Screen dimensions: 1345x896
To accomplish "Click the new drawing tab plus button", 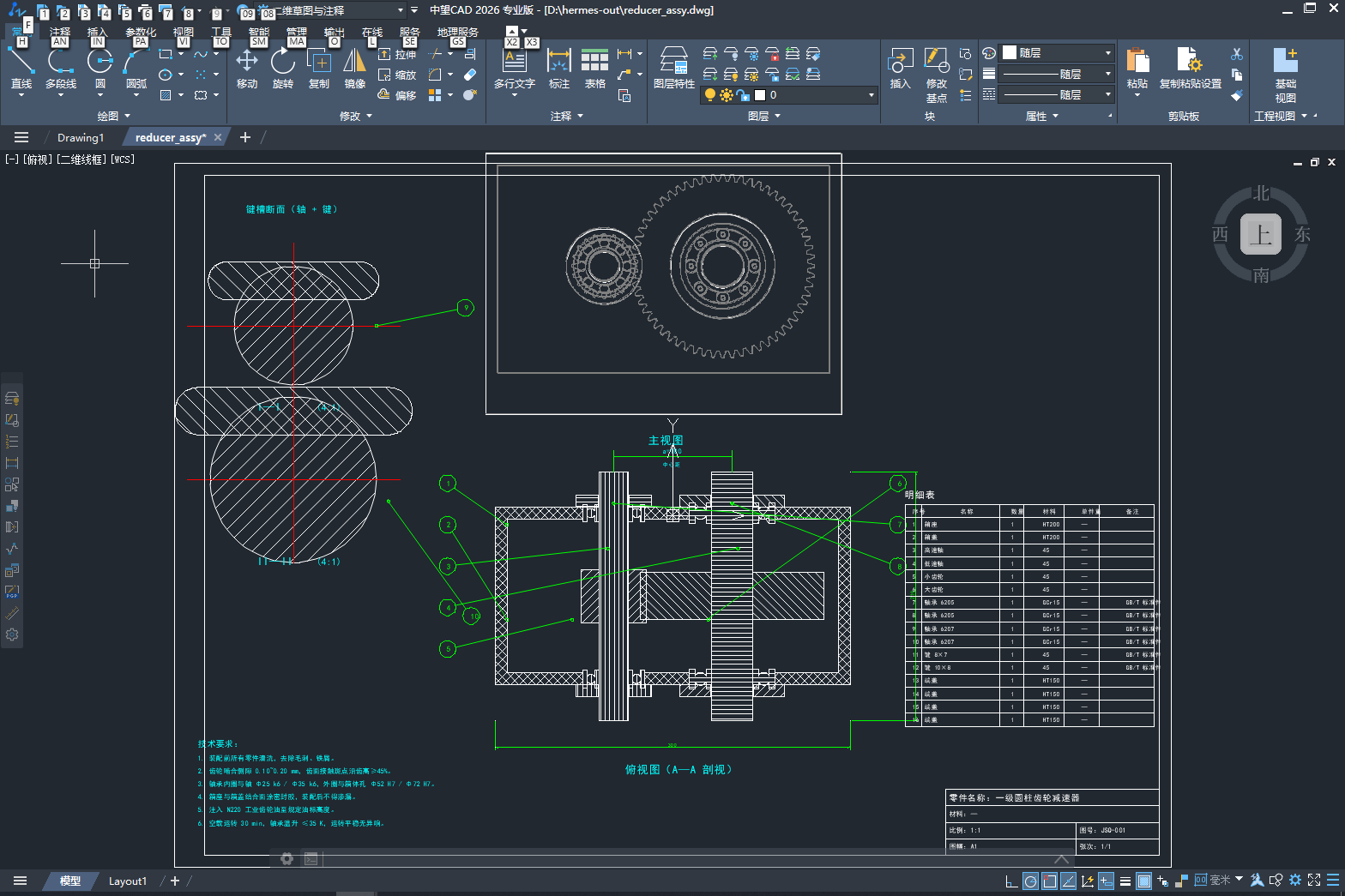I will point(245,137).
